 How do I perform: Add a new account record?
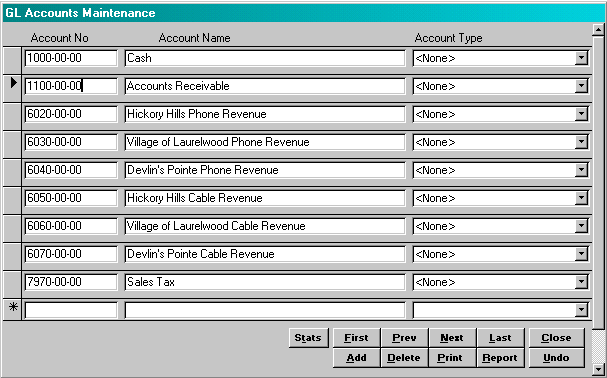[x=357, y=358]
